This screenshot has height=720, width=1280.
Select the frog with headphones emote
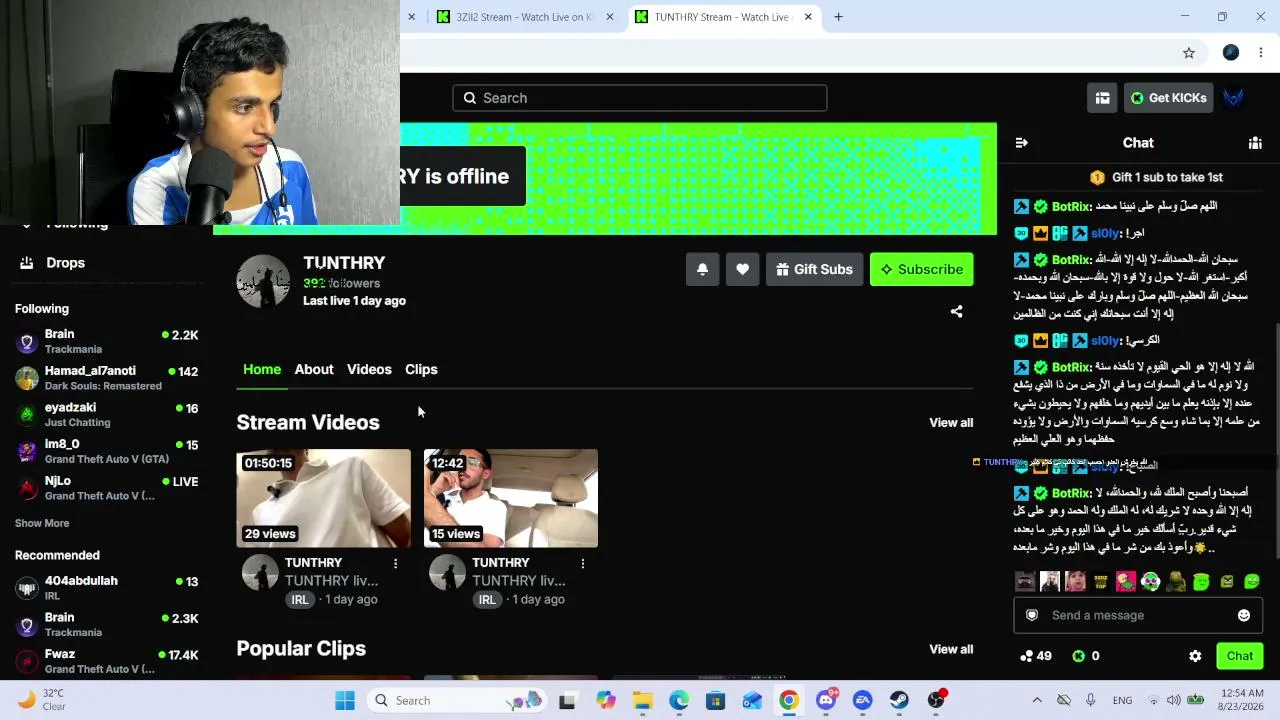point(1150,581)
